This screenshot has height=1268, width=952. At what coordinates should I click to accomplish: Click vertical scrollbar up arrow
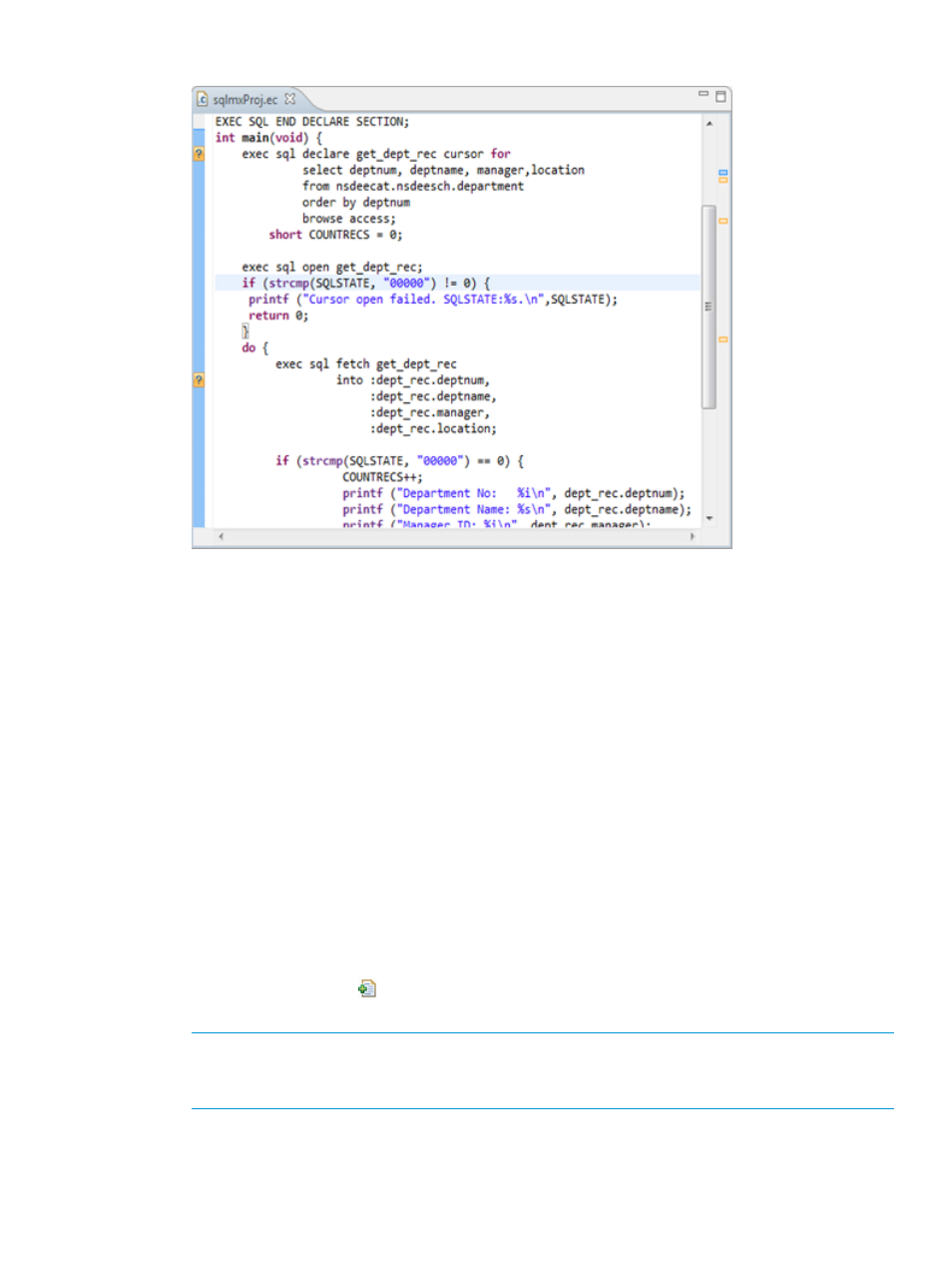pyautogui.click(x=710, y=123)
